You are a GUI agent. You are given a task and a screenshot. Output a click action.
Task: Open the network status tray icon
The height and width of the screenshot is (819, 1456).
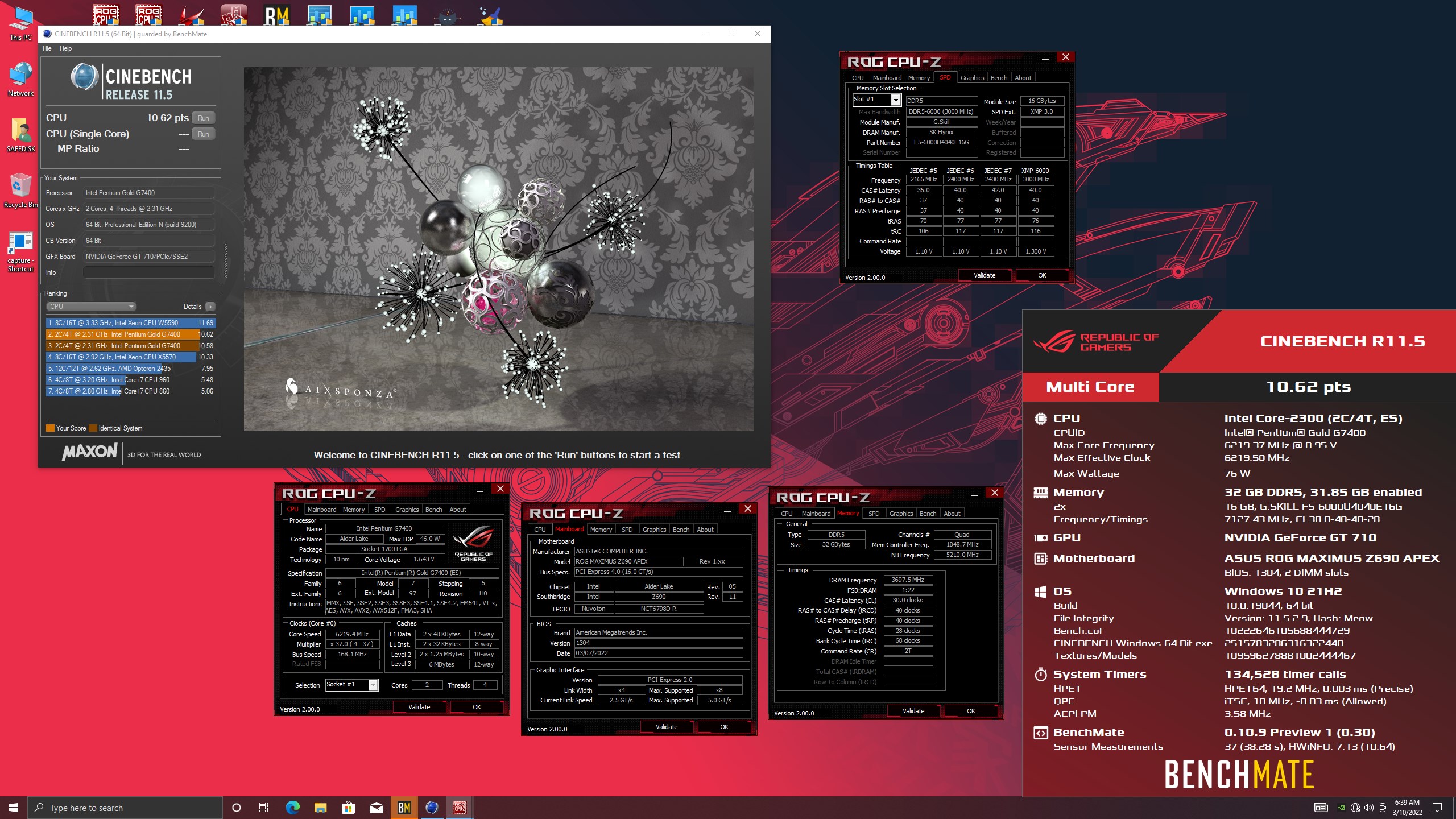(1355, 808)
